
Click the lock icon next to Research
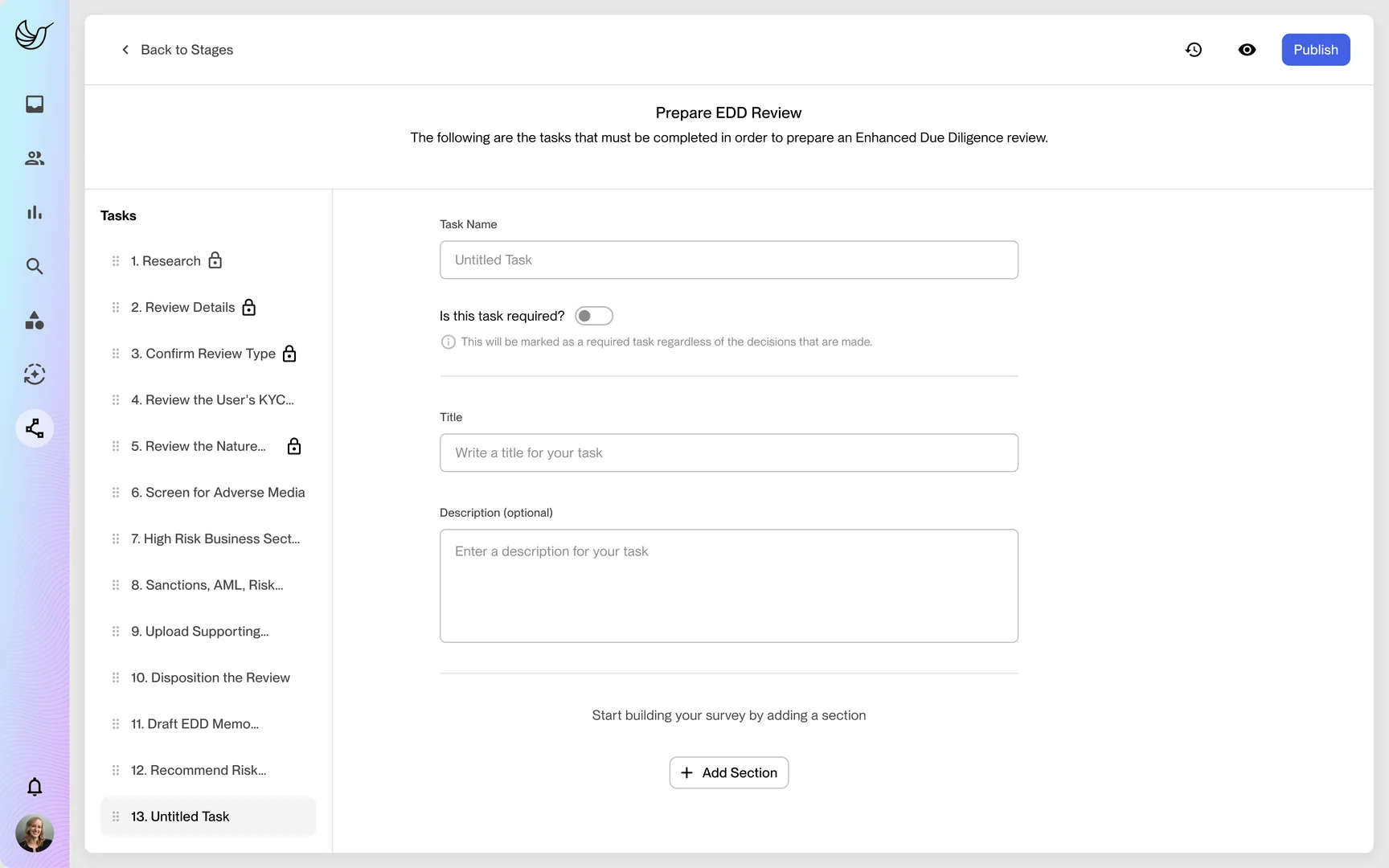point(215,260)
